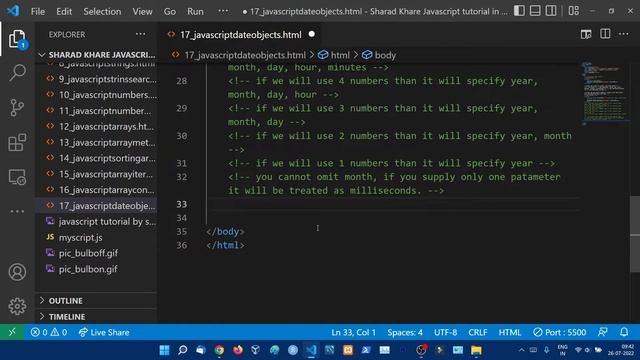Select 17_javascriptdateobje... in Explorer
Screen dimensions: 640x360
click(97, 206)
